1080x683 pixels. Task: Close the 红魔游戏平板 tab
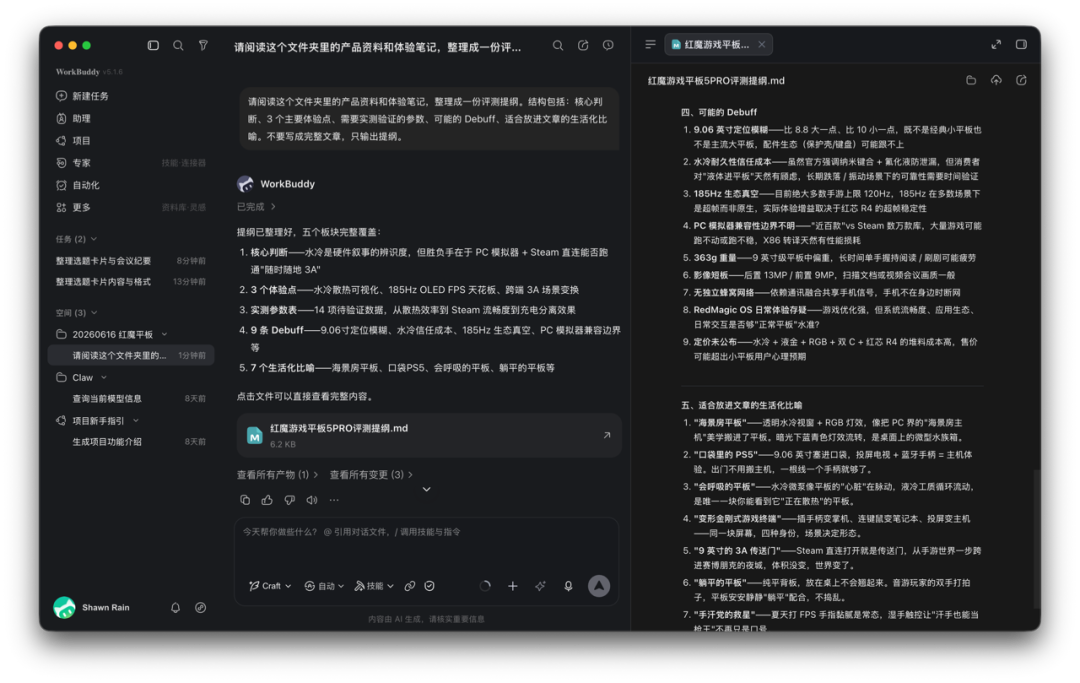click(762, 45)
